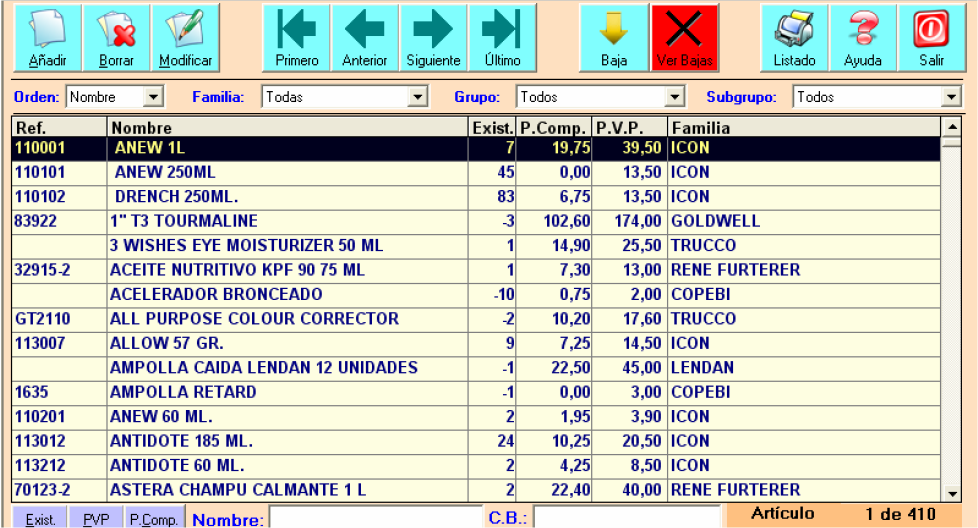Click the Nombre column header

coord(288,128)
